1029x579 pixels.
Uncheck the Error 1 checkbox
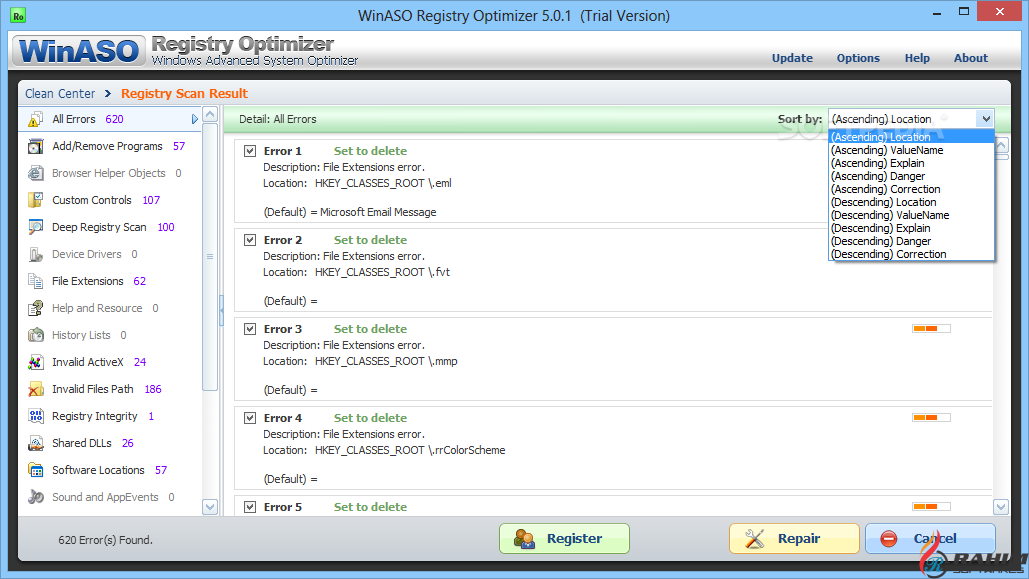[250, 151]
